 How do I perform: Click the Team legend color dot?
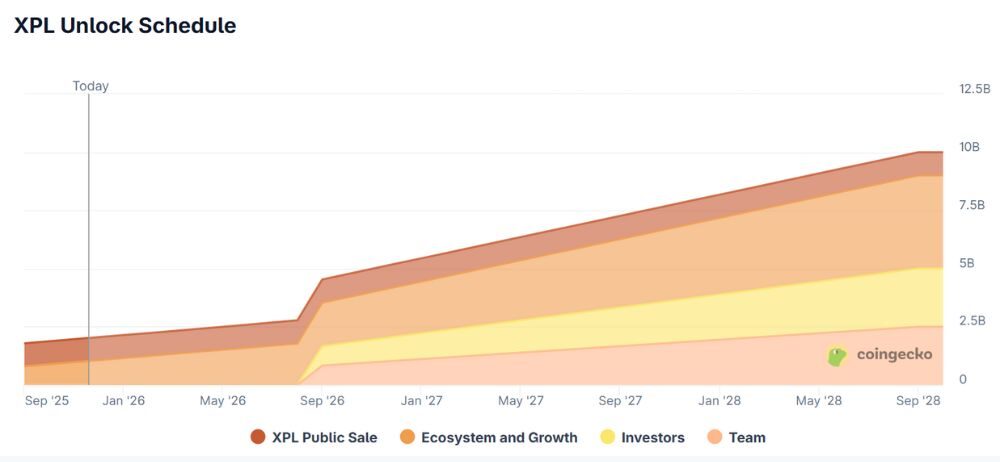[x=714, y=437]
